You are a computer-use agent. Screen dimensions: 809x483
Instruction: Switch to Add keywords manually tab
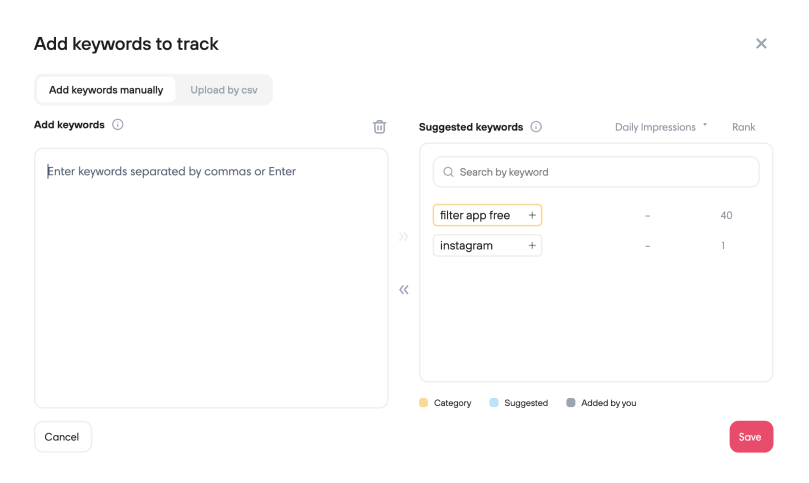point(106,90)
